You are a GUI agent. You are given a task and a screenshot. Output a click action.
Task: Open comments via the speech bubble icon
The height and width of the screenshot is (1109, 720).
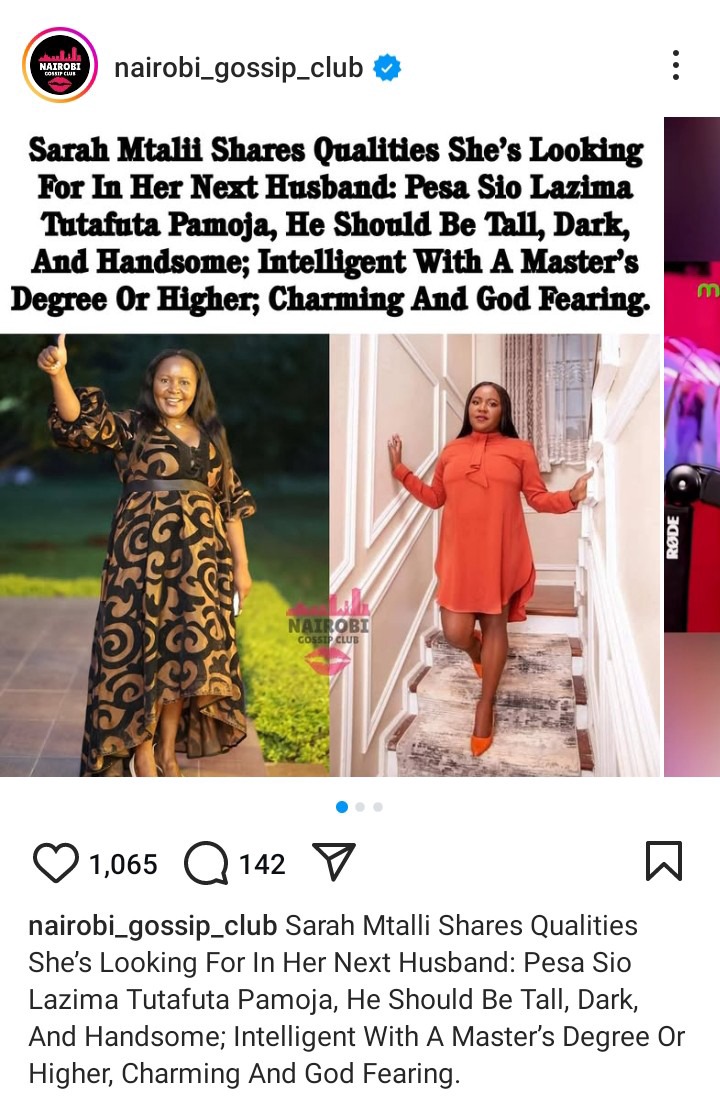(206, 863)
